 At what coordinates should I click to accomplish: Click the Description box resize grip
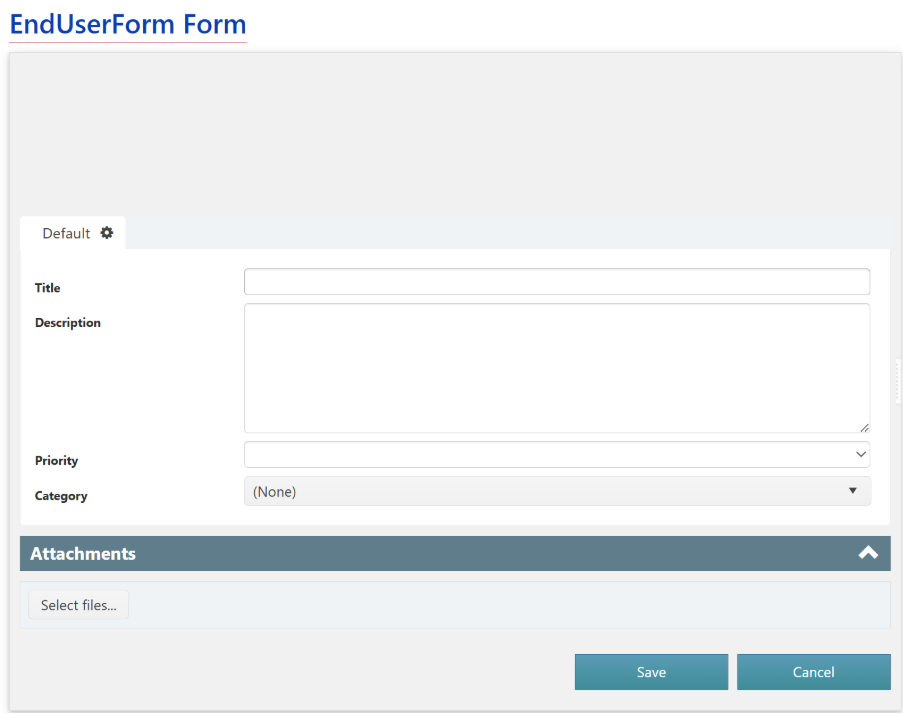pyautogui.click(x=863, y=427)
